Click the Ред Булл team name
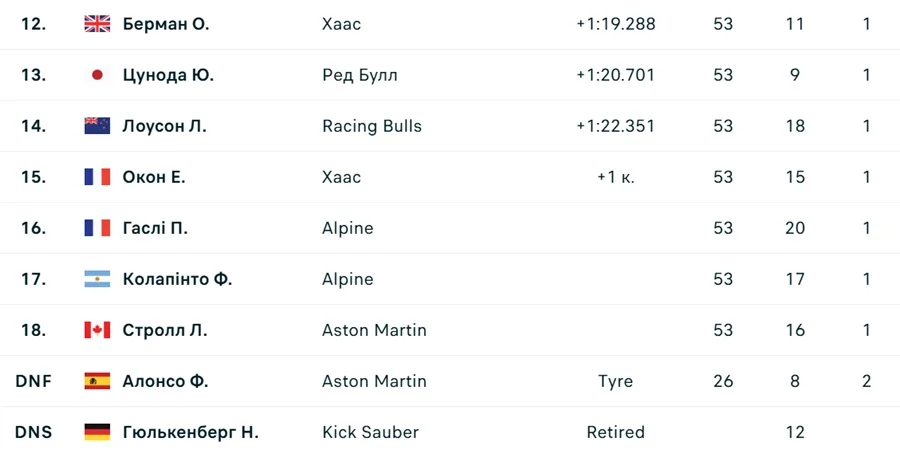 [360, 75]
